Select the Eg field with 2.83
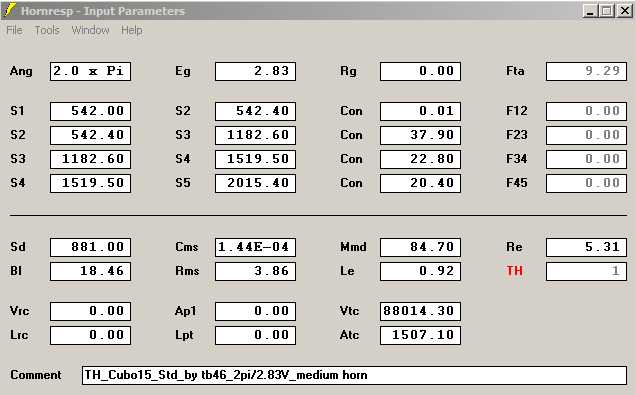The image size is (635, 395). 256,71
